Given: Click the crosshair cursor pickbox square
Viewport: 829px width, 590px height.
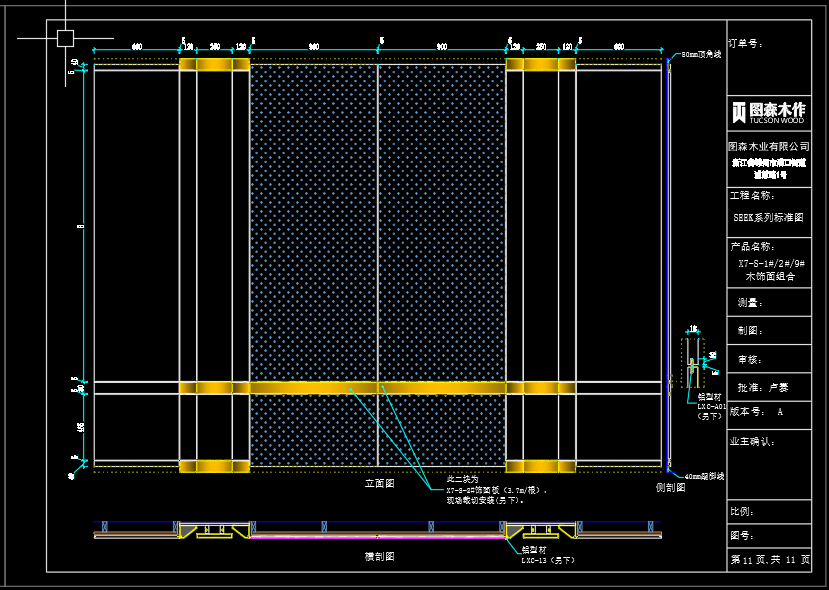Looking at the screenshot, I should click(65, 39).
